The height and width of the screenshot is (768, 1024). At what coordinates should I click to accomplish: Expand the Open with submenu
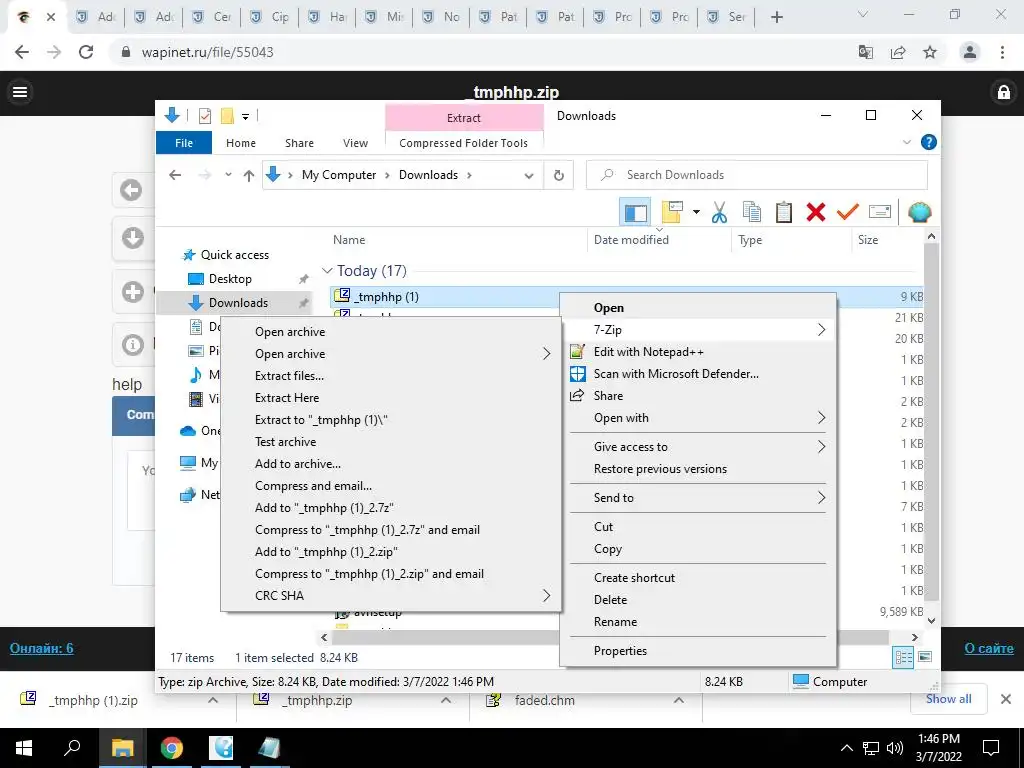point(698,418)
